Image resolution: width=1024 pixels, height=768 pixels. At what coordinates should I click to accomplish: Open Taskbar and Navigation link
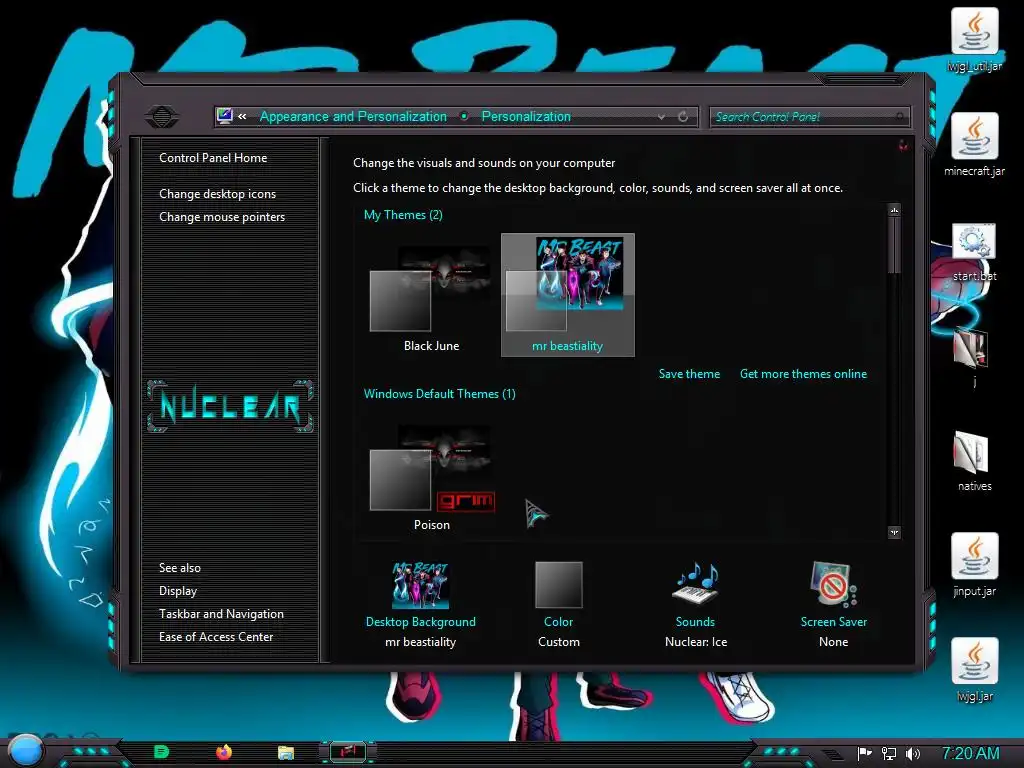click(221, 614)
